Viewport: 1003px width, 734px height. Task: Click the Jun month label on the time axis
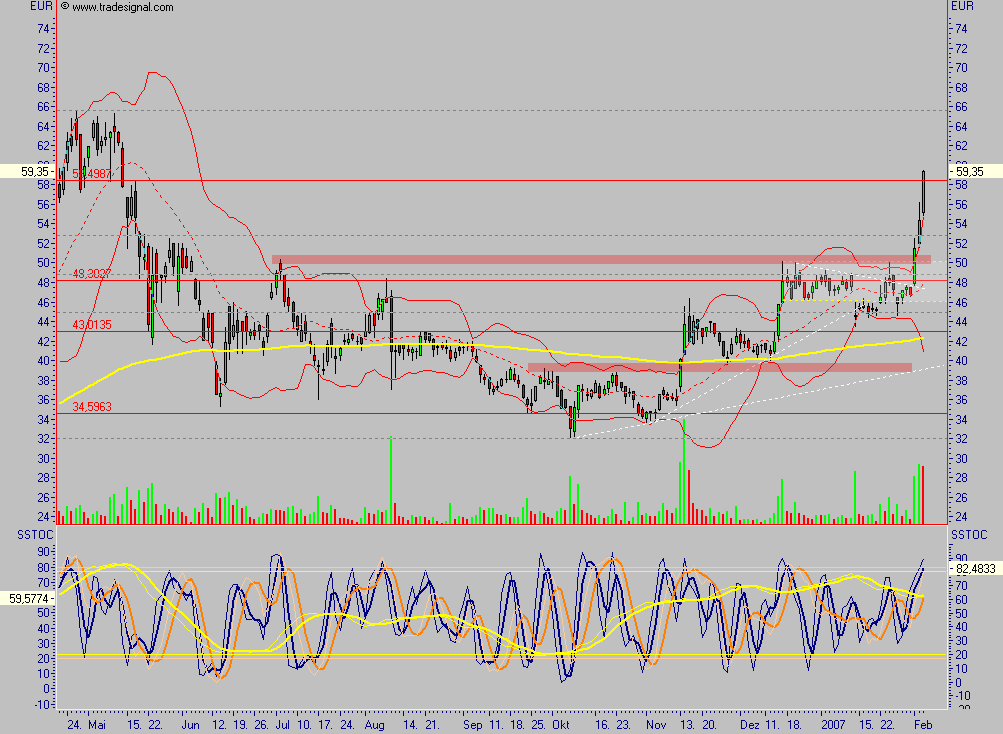point(188,725)
